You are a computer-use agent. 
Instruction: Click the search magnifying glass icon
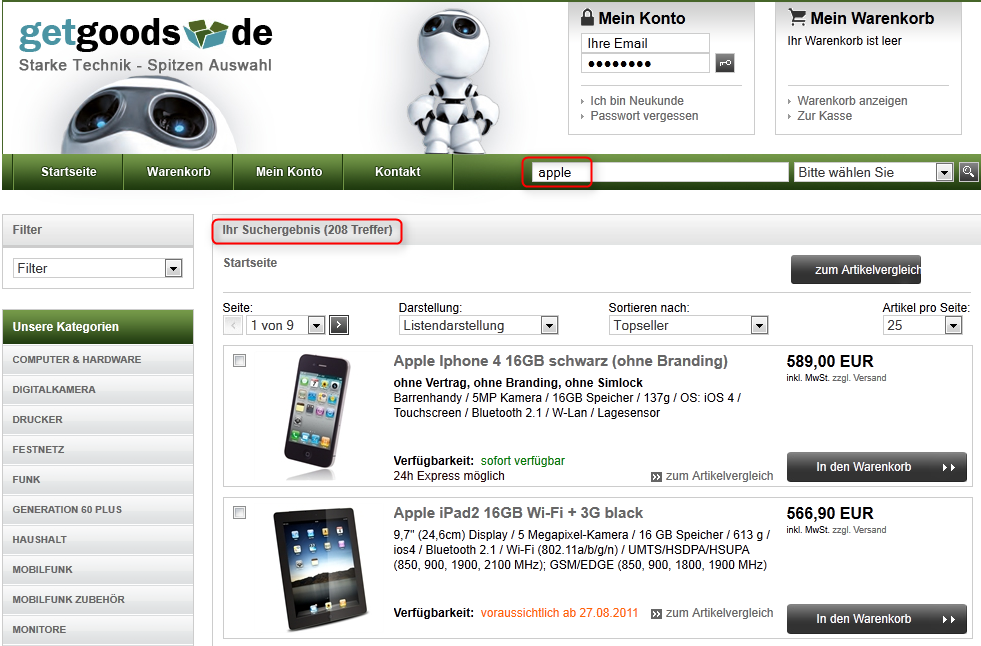click(x=967, y=171)
